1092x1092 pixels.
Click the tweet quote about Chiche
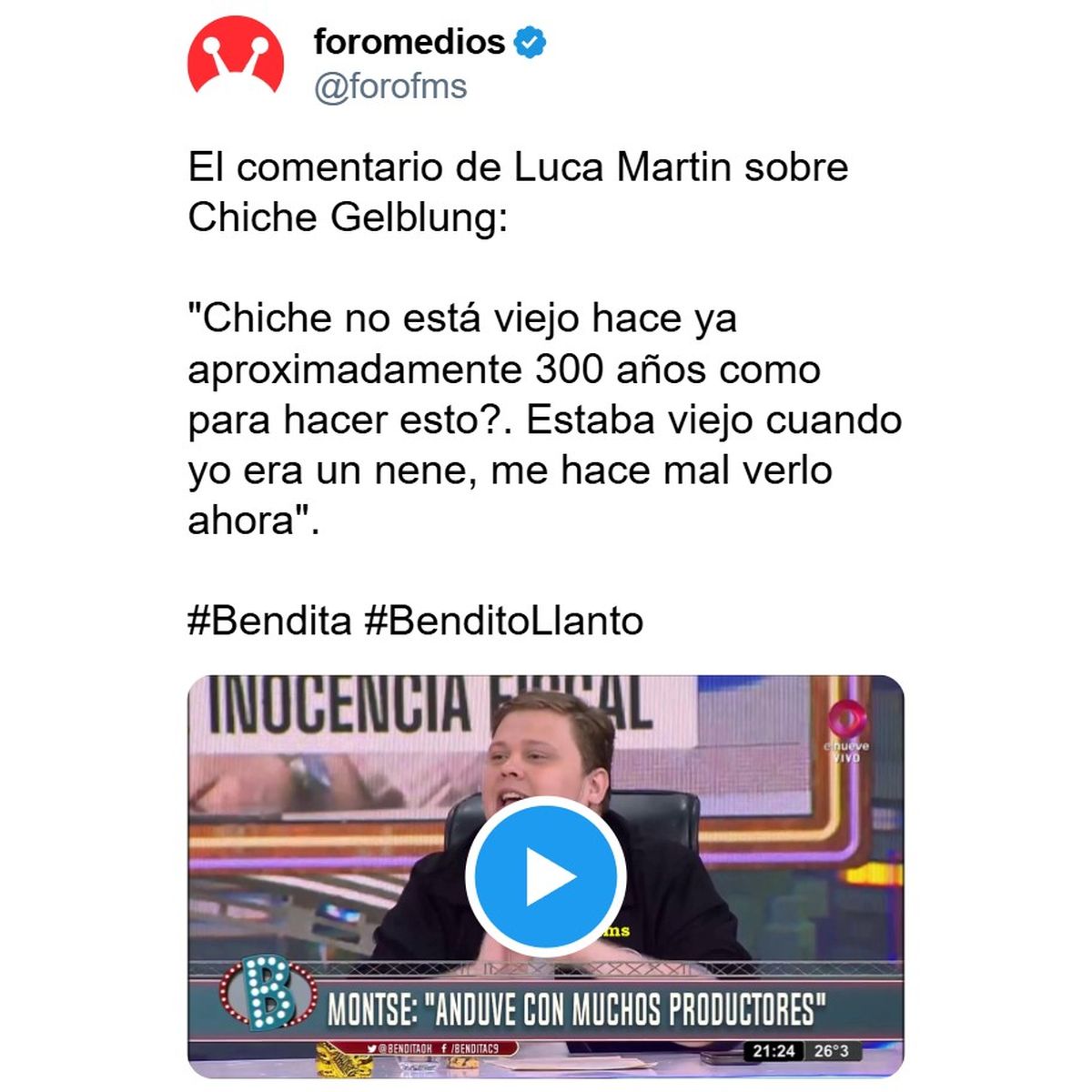click(545, 420)
